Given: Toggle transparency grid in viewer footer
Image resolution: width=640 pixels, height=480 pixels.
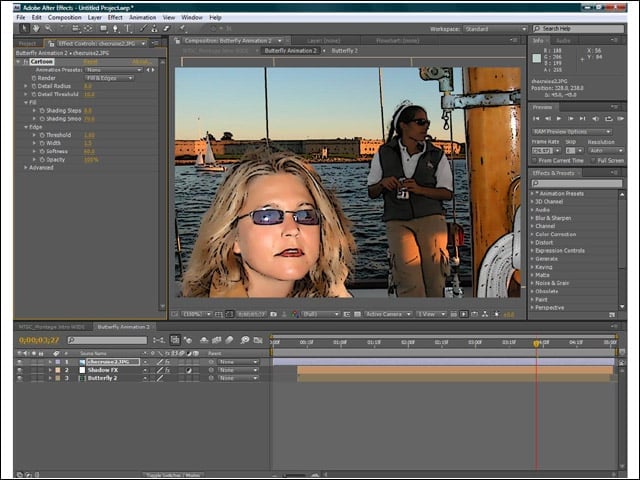Looking at the screenshot, I should point(357,314).
